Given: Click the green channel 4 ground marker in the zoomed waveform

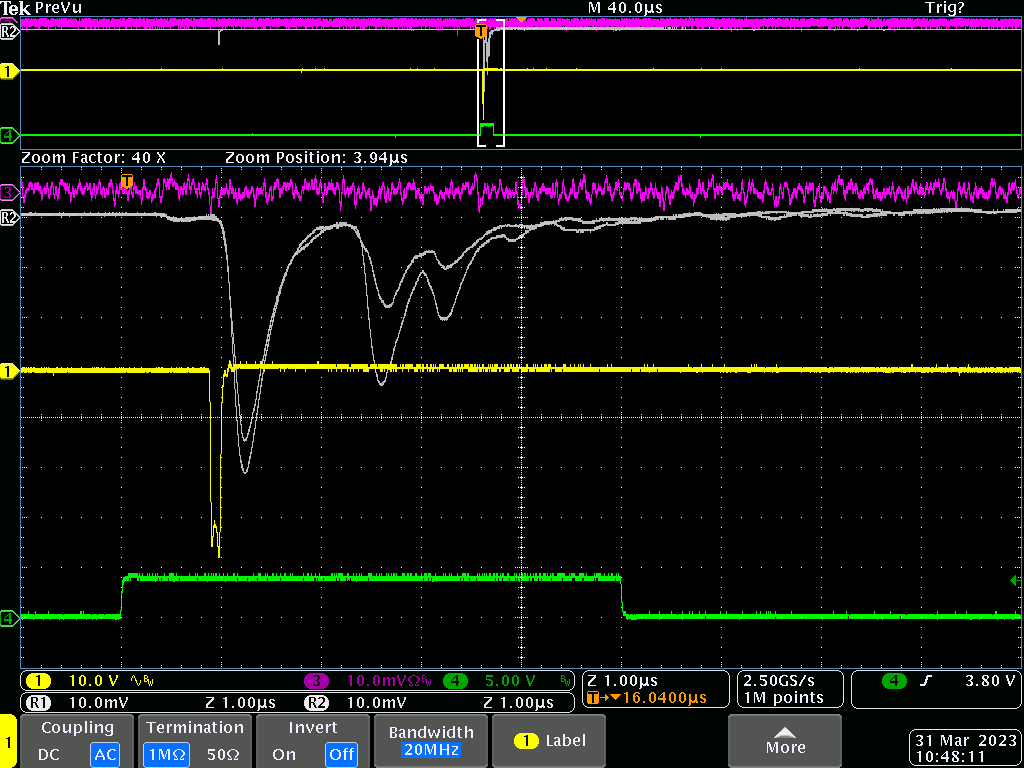Looking at the screenshot, I should (9, 618).
